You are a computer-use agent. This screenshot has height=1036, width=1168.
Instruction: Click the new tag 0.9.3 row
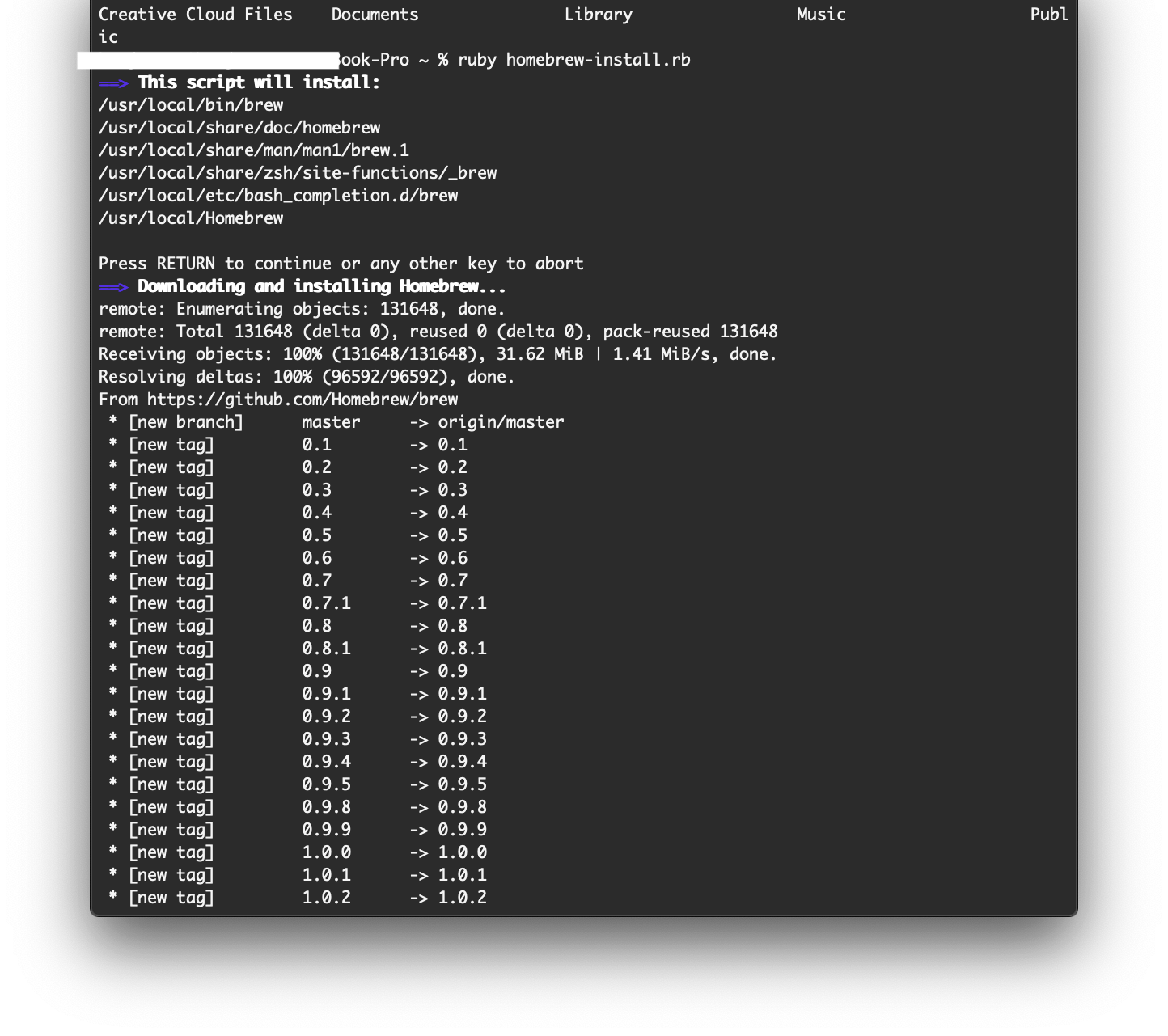[x=298, y=739]
